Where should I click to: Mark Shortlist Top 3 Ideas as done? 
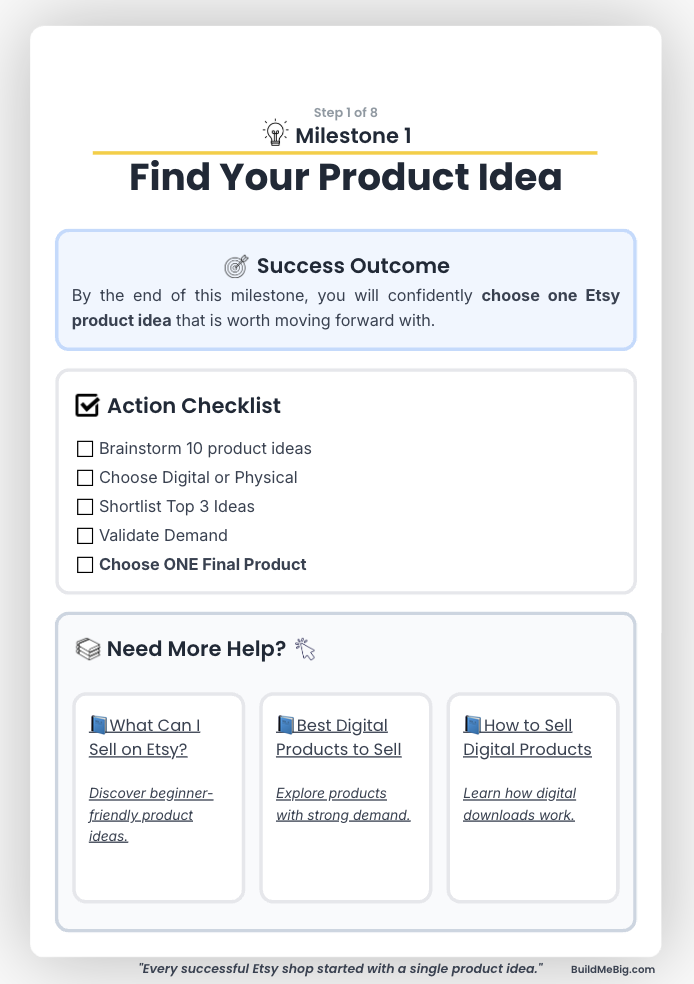[x=85, y=506]
